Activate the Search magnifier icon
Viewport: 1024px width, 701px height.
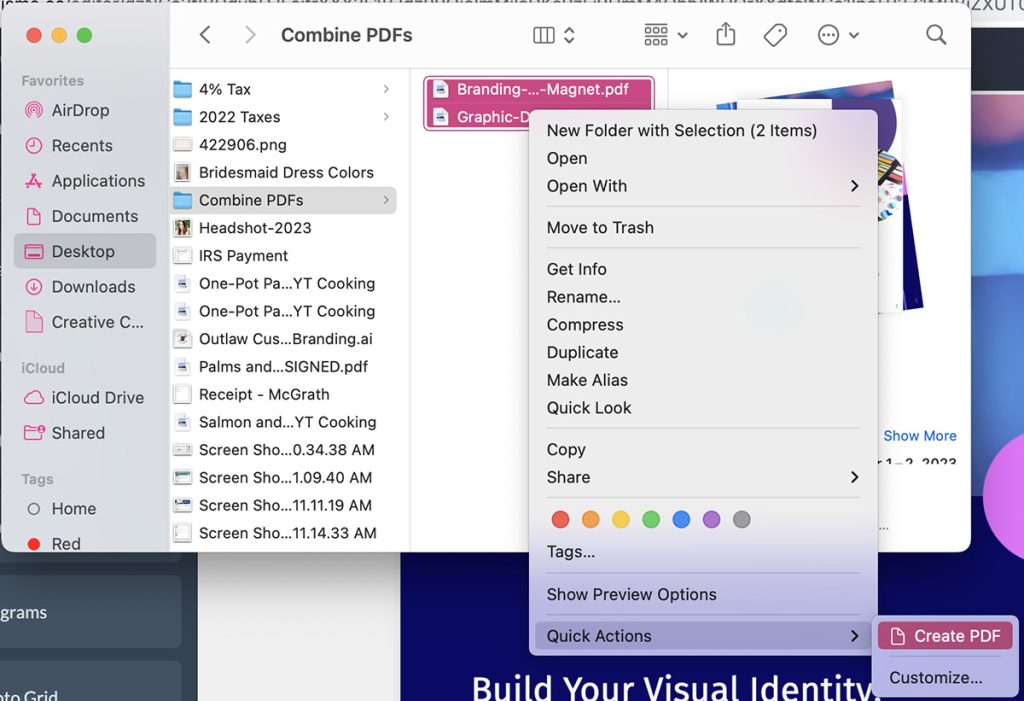pyautogui.click(x=936, y=34)
